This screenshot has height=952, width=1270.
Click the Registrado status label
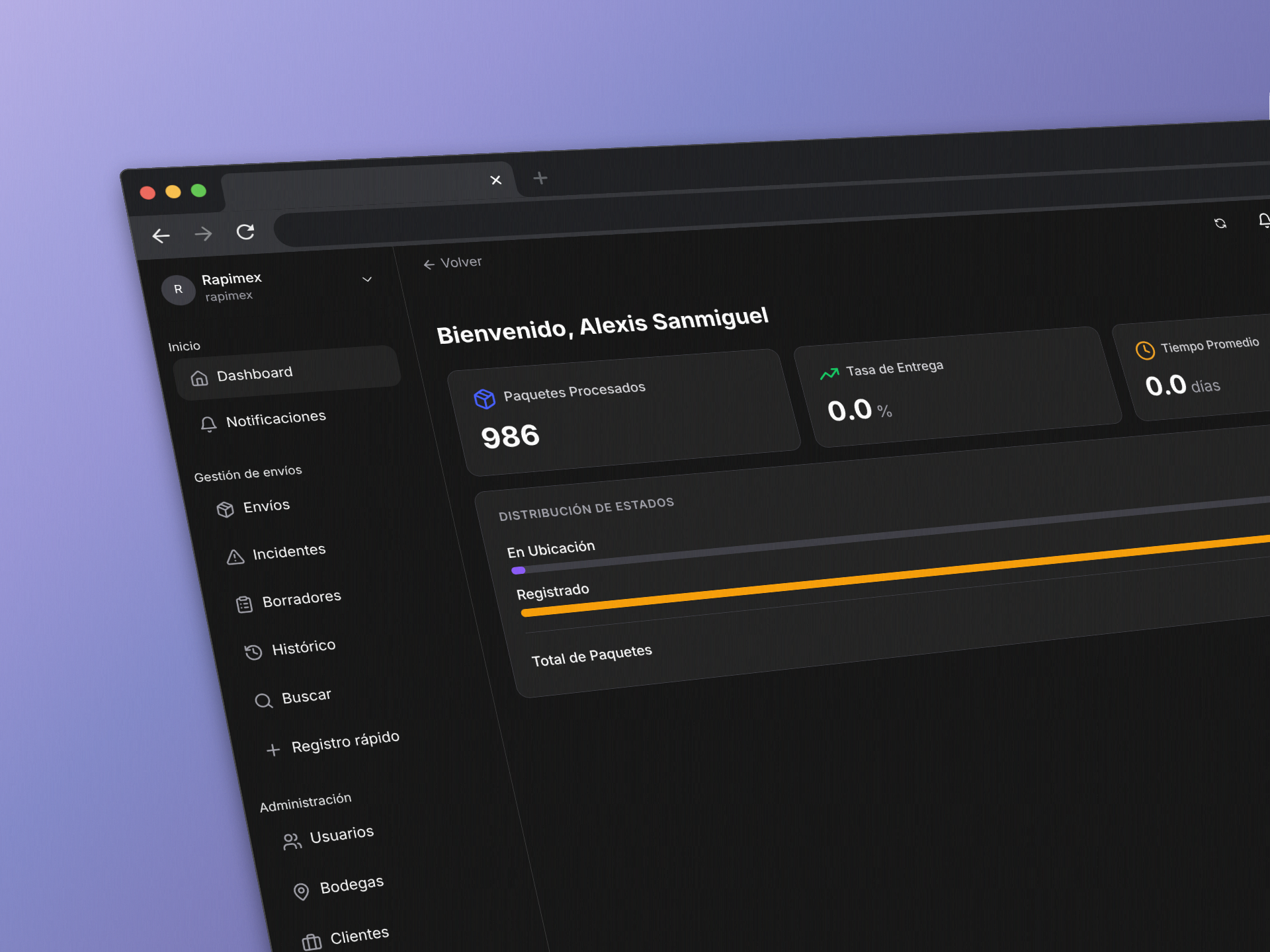[x=553, y=591]
